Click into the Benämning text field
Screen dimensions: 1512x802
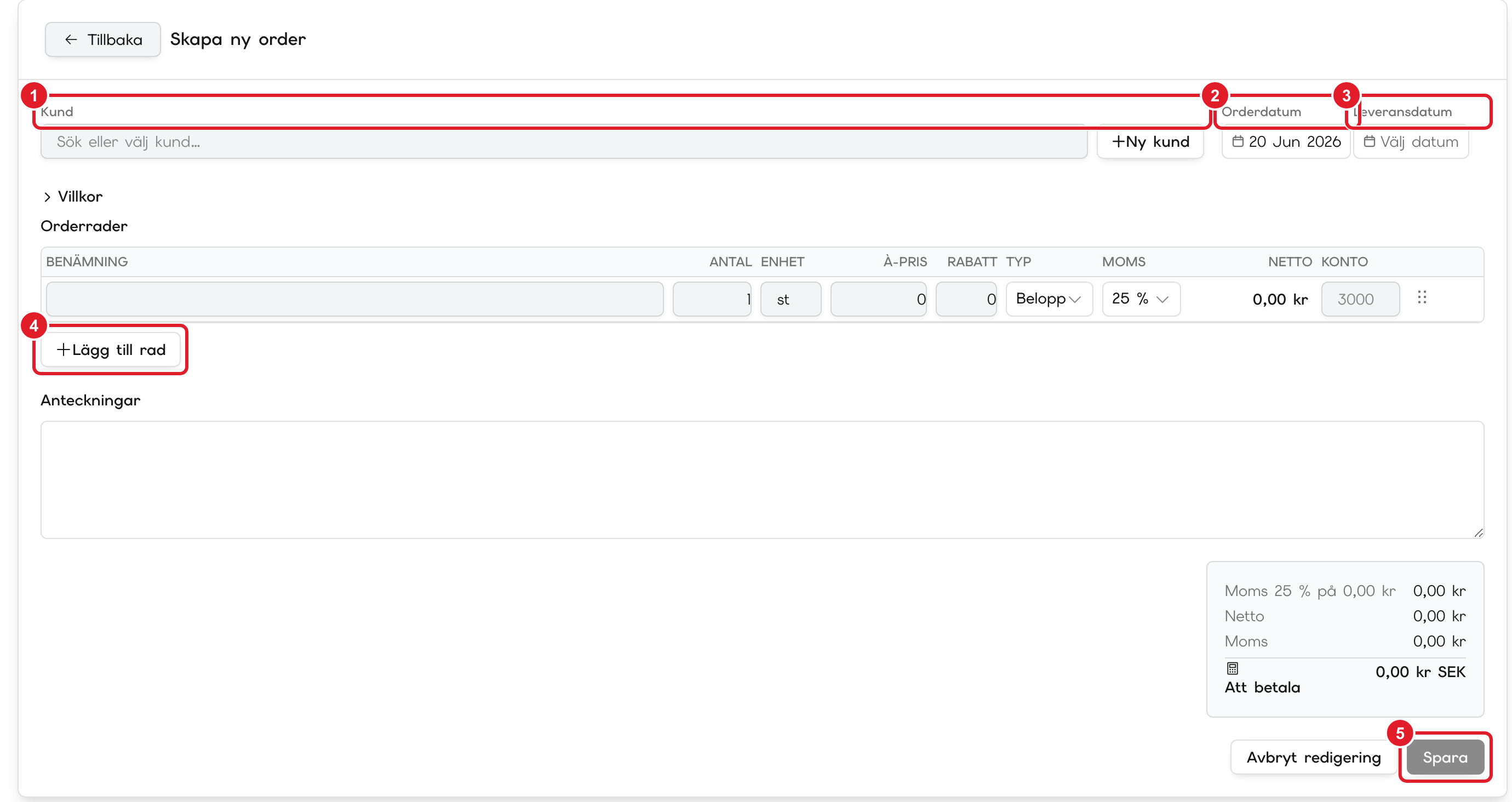pyautogui.click(x=354, y=299)
